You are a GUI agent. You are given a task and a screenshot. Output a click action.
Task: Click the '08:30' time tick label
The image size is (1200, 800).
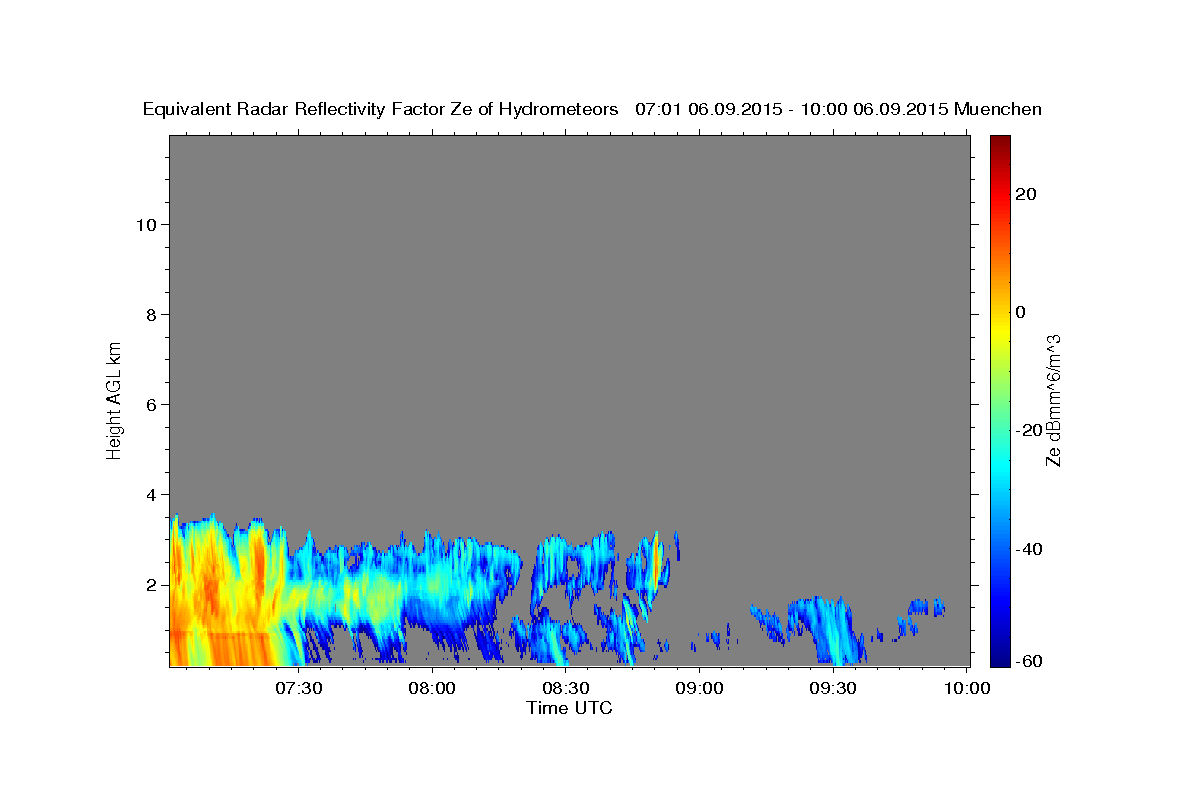pyautogui.click(x=565, y=688)
